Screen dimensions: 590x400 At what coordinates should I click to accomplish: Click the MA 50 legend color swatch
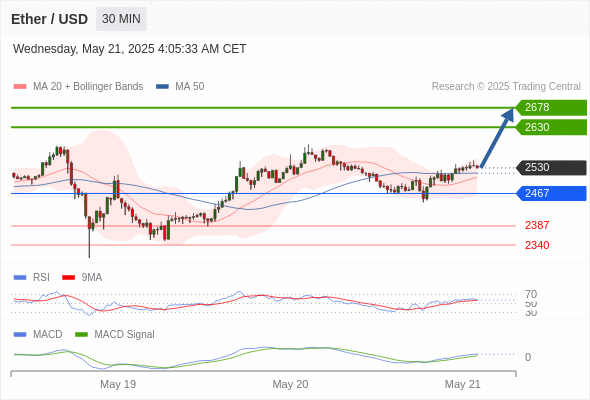(x=162, y=87)
